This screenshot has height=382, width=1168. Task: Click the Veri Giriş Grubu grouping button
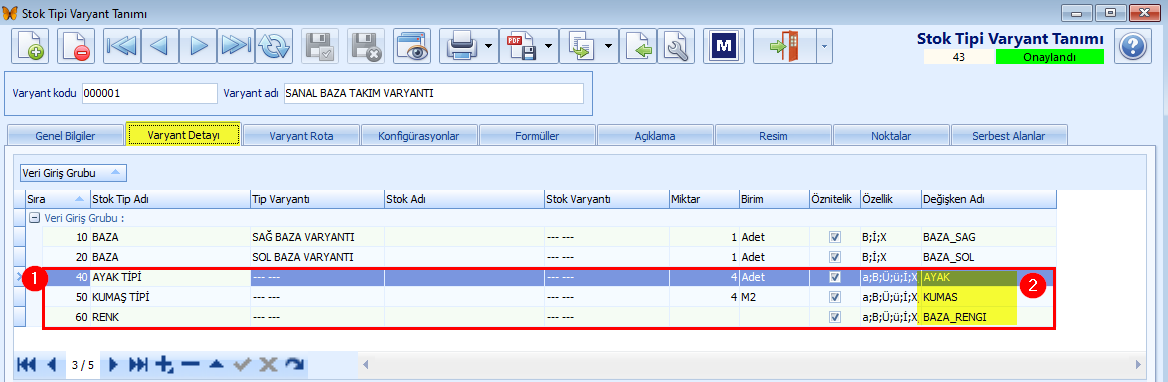point(73,173)
